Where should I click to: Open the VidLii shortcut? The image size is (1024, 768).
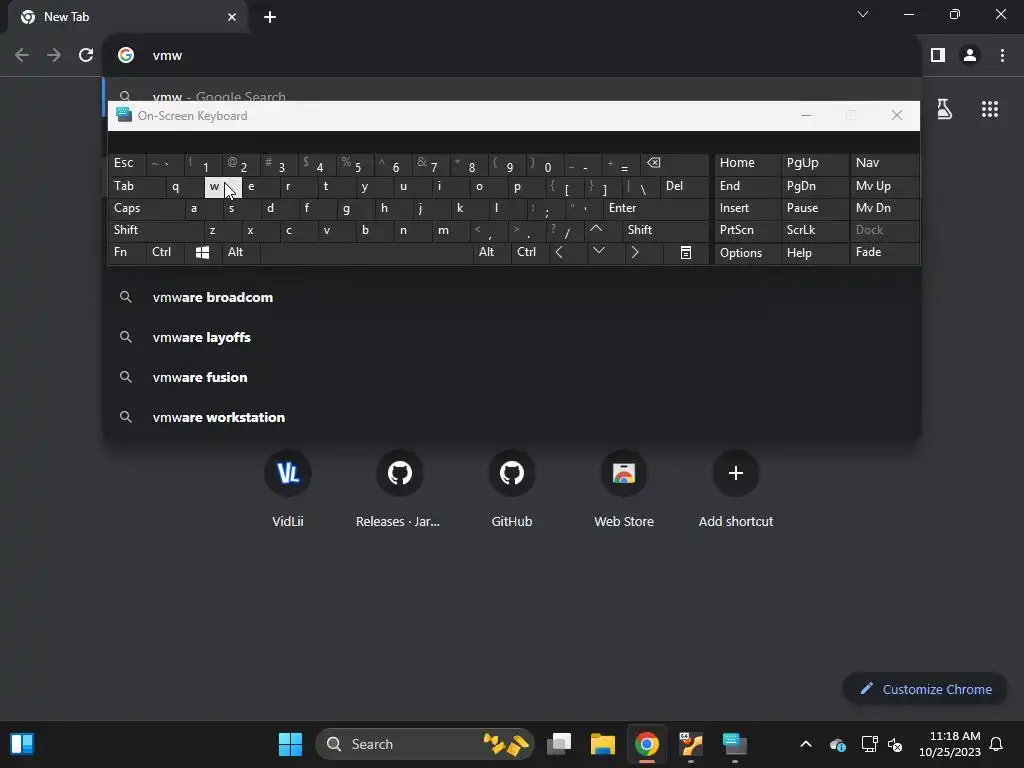(287, 488)
